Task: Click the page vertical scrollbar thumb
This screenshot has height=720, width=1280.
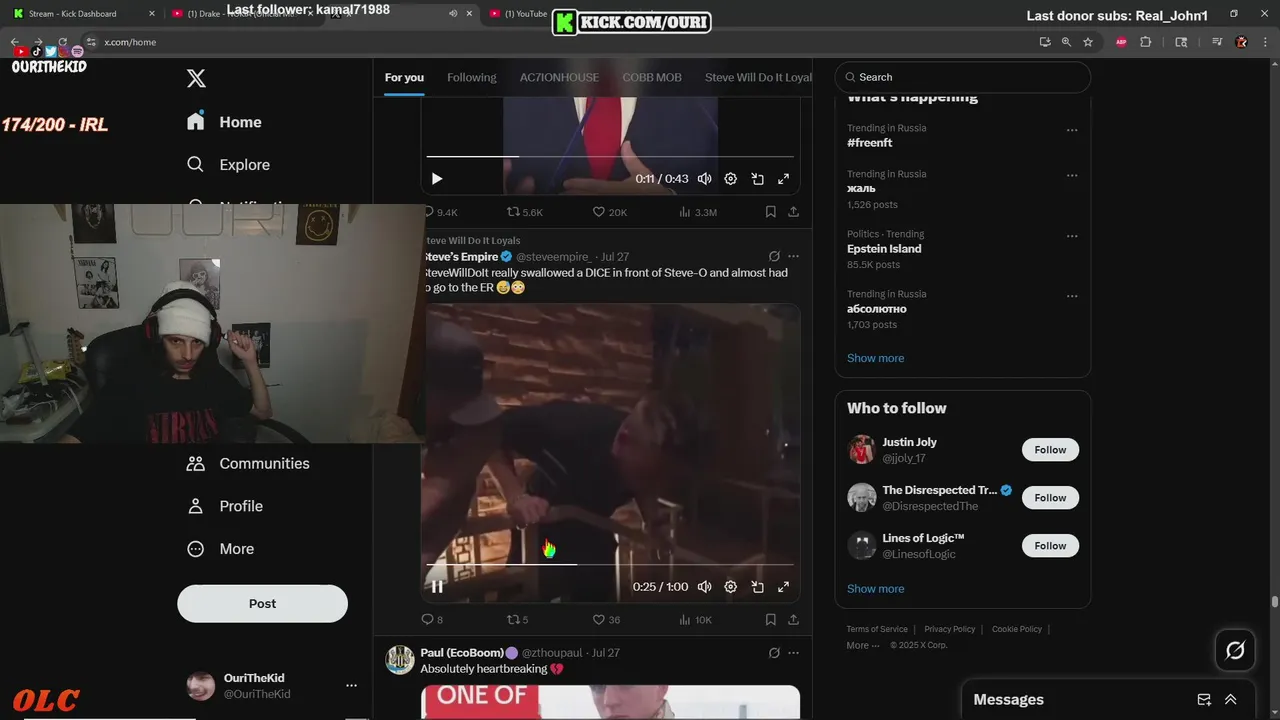Action: click(1274, 602)
